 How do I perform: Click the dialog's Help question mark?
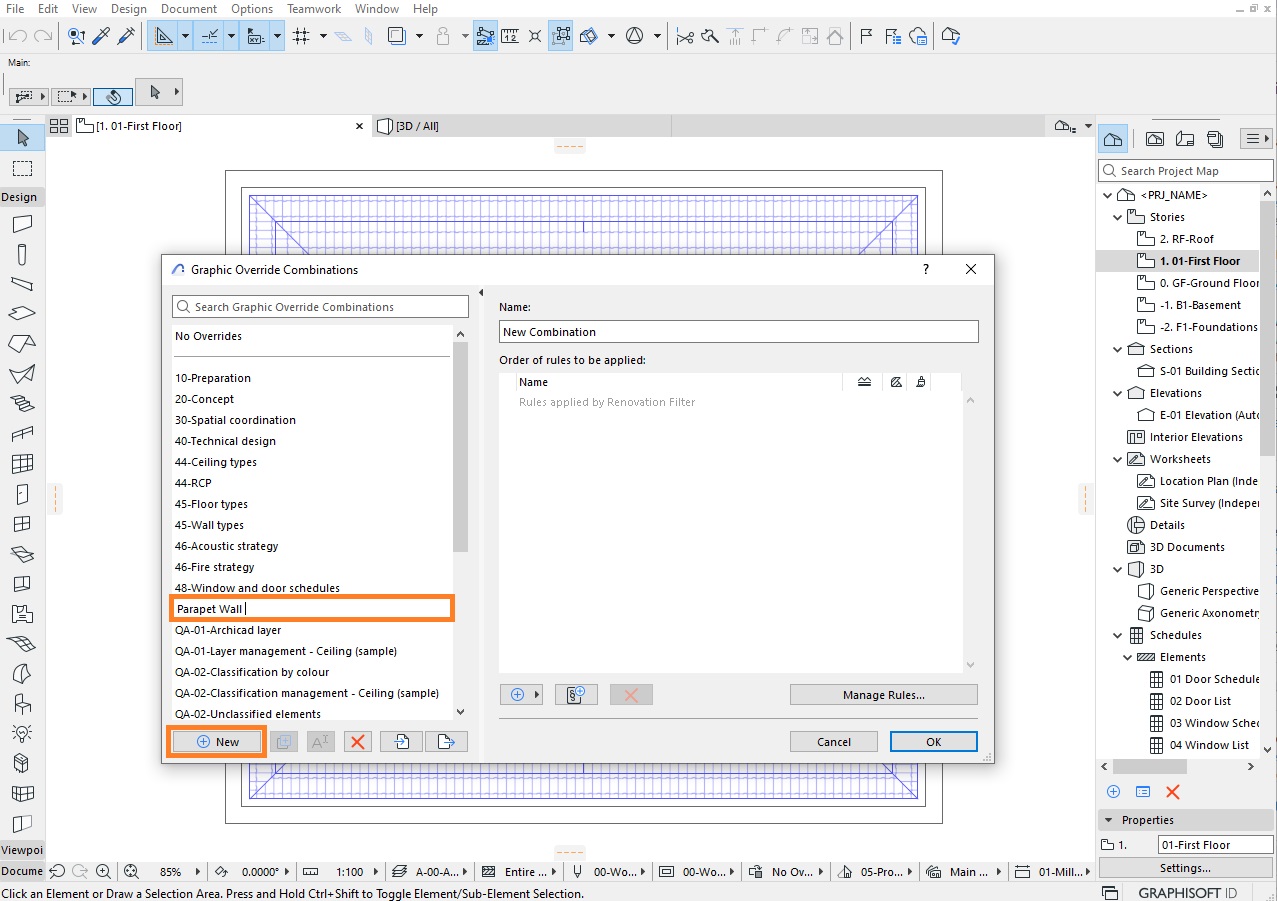926,269
